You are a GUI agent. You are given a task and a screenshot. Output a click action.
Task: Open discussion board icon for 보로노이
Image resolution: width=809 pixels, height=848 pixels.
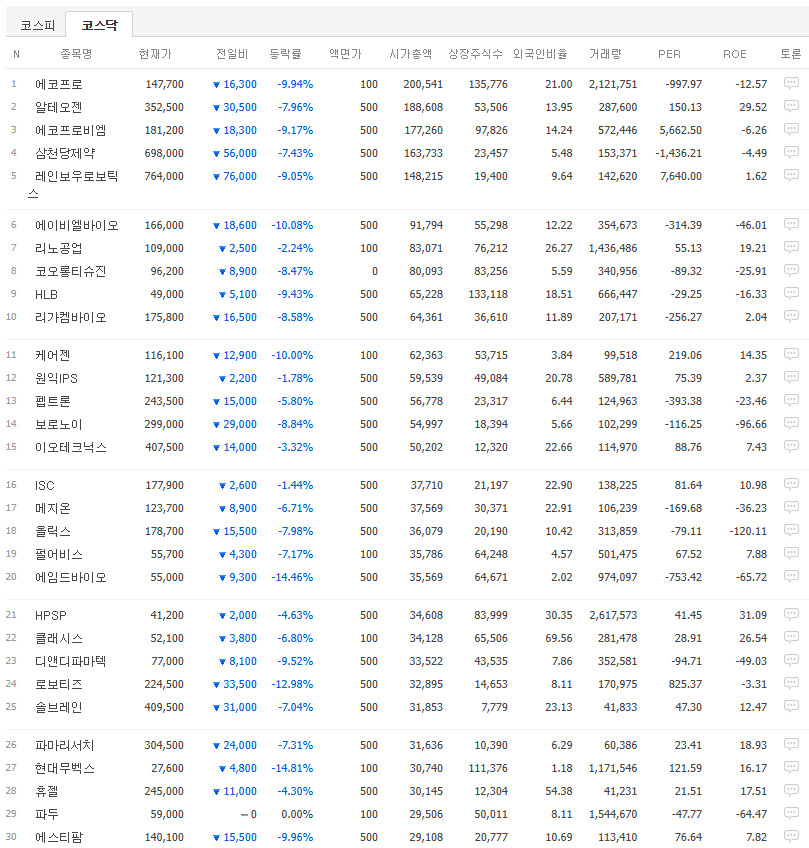[x=791, y=423]
